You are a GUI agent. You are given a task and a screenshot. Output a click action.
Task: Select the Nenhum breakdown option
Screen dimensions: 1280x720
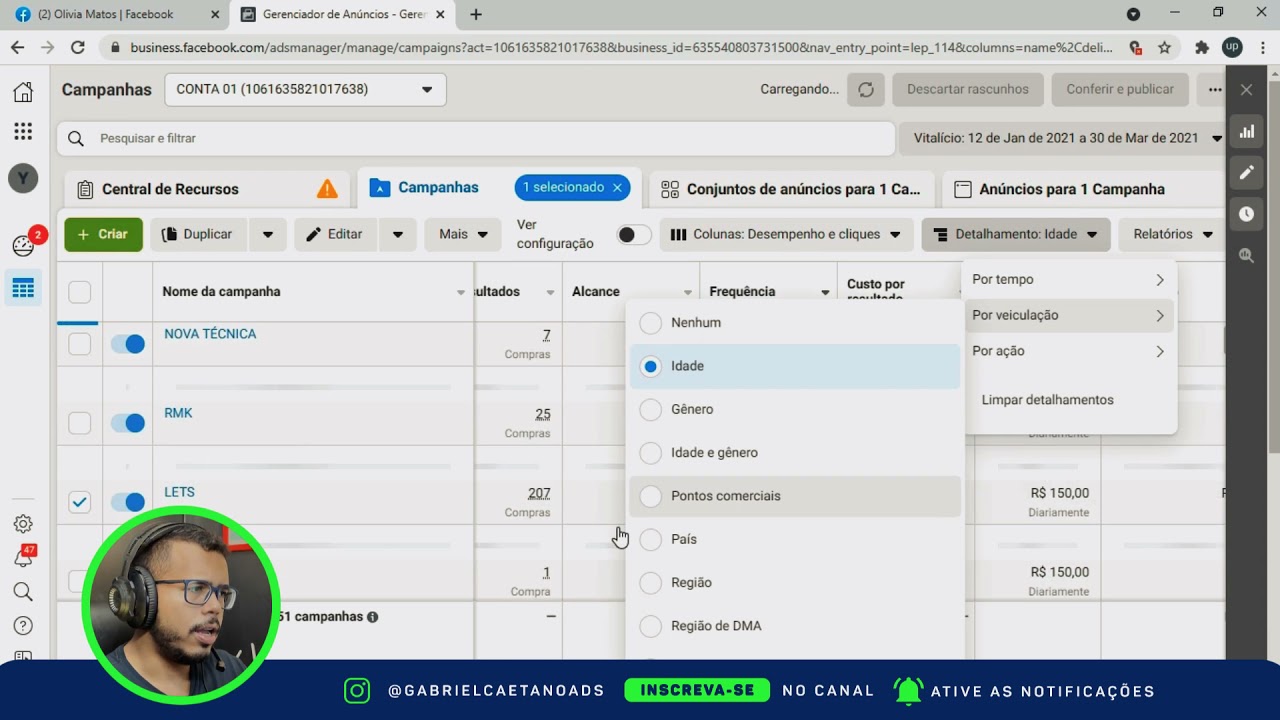pos(795,323)
